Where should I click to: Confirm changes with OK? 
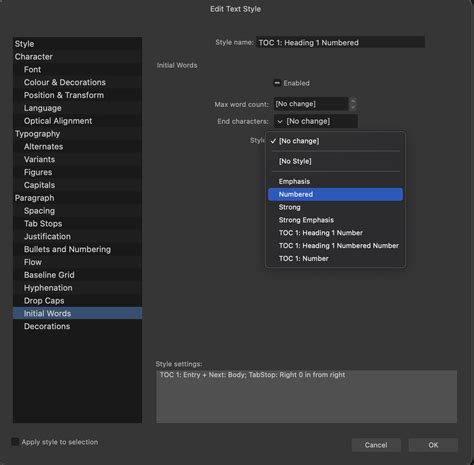click(x=433, y=445)
